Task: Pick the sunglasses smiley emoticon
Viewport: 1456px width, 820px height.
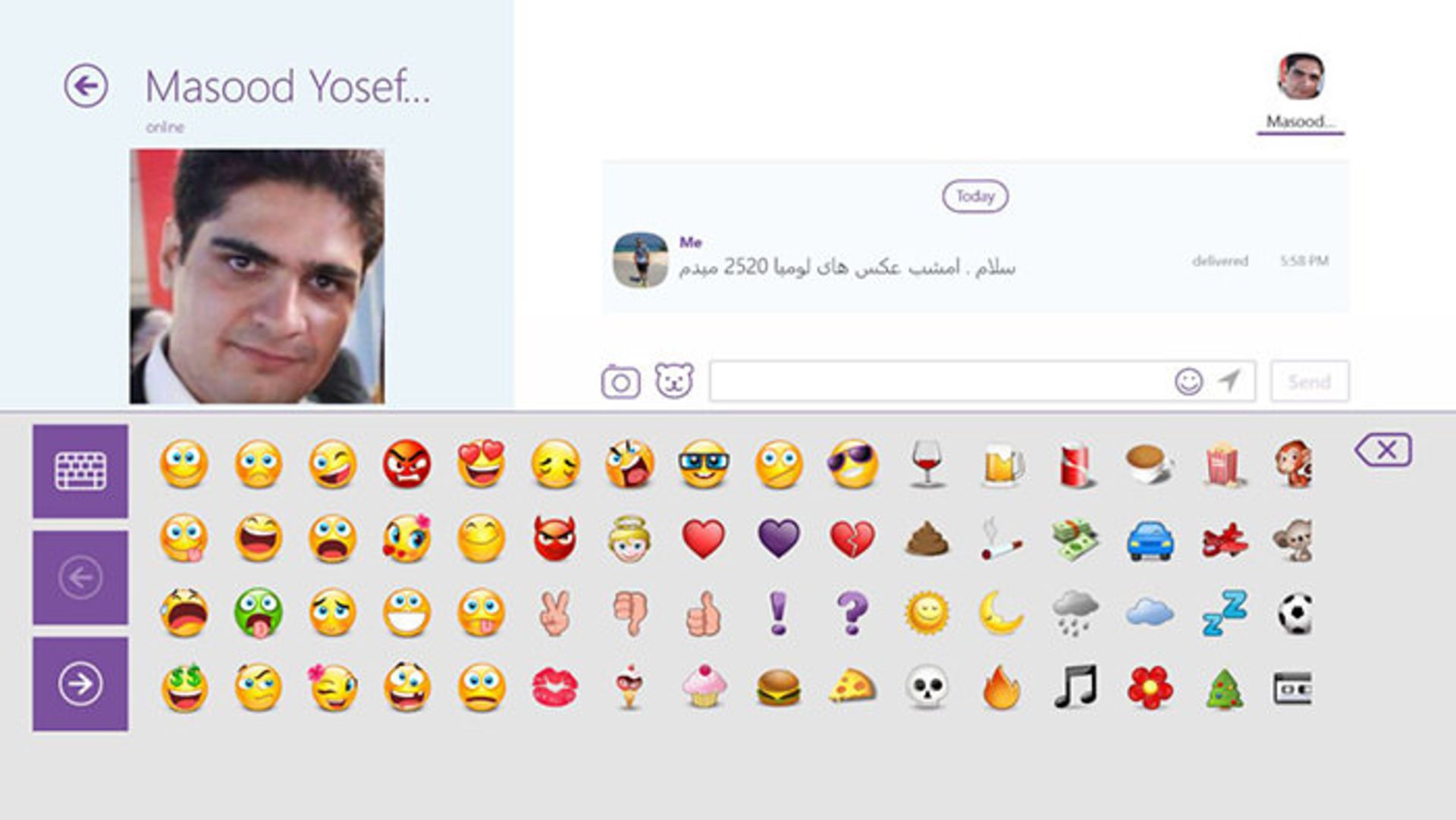Action: pyautogui.click(x=852, y=464)
